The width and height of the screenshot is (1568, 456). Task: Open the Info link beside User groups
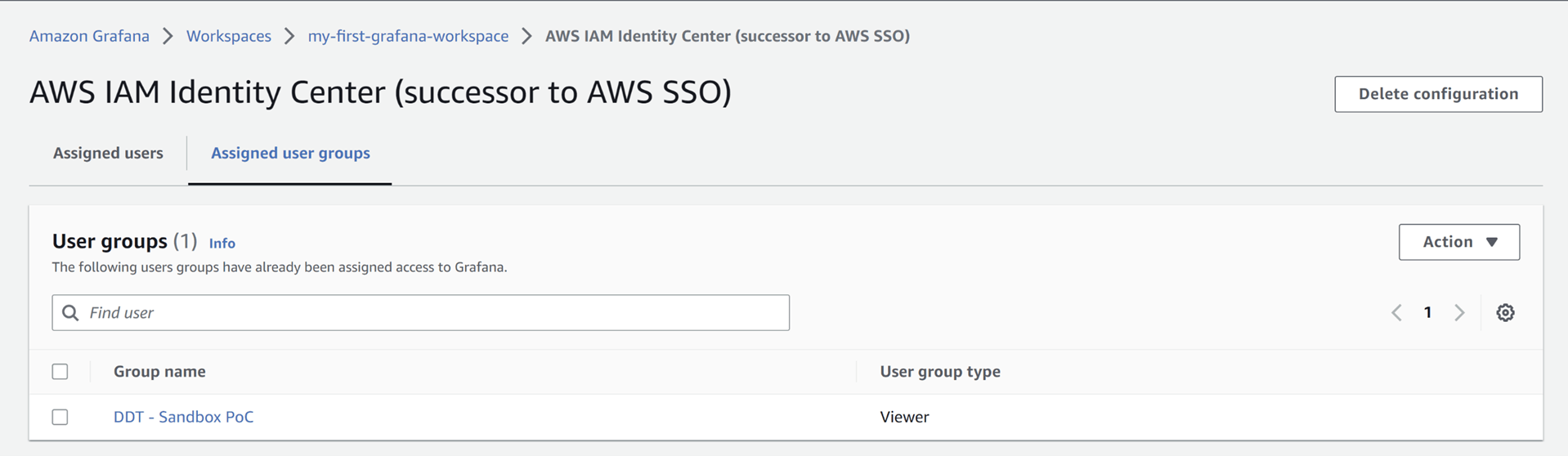(222, 244)
